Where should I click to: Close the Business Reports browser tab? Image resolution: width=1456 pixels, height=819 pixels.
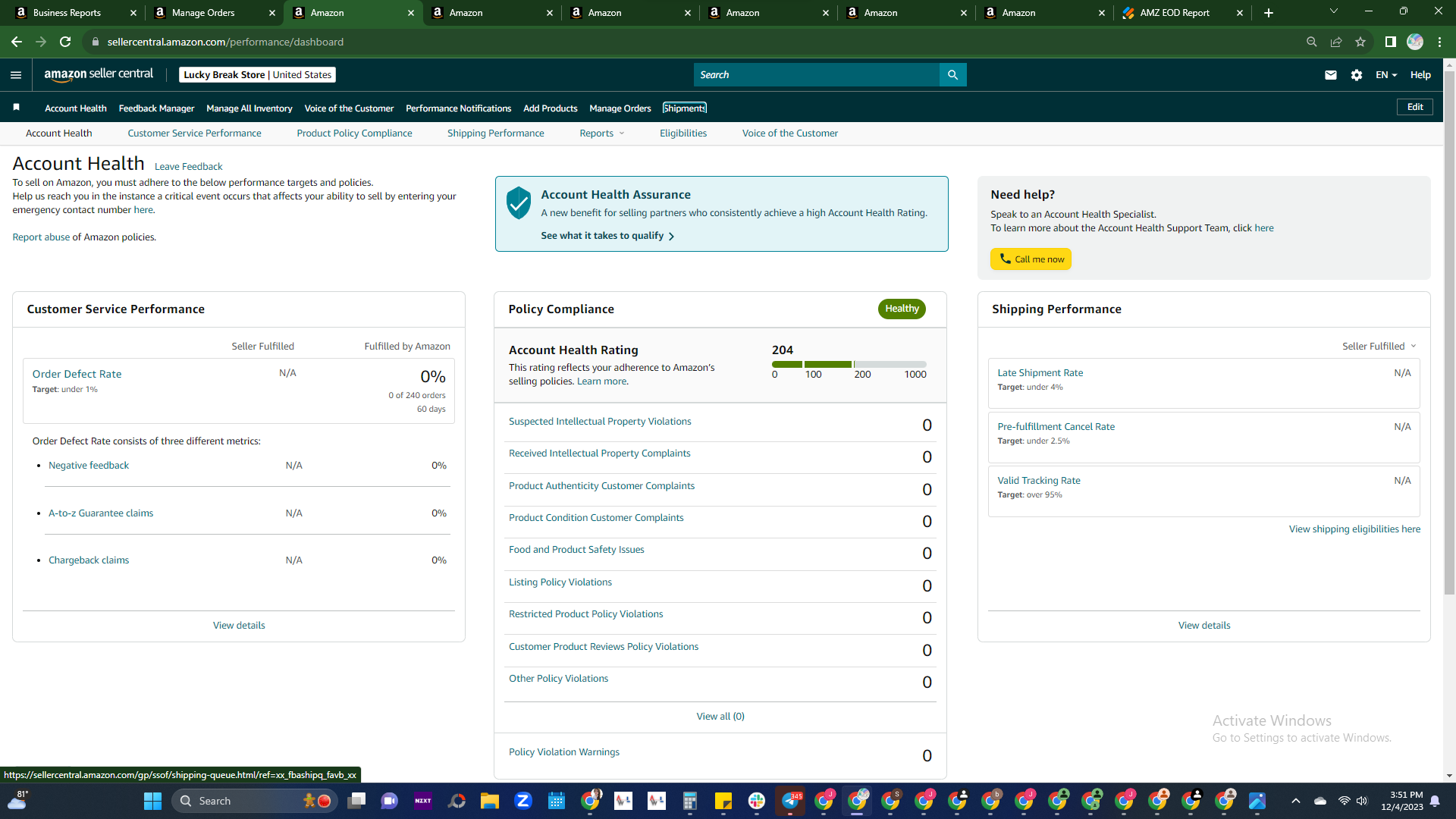click(x=133, y=13)
